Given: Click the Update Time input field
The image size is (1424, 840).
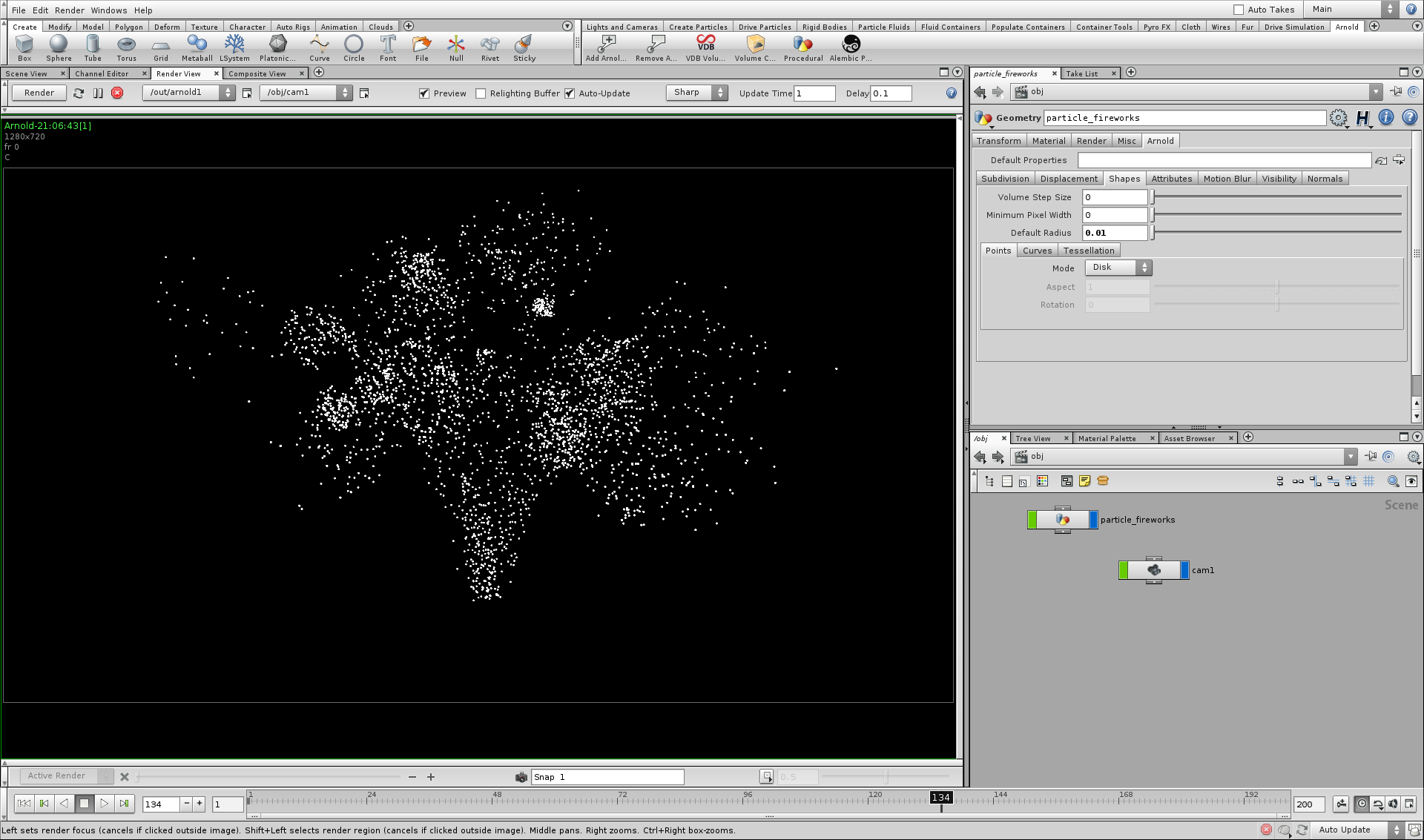Looking at the screenshot, I should pyautogui.click(x=814, y=93).
